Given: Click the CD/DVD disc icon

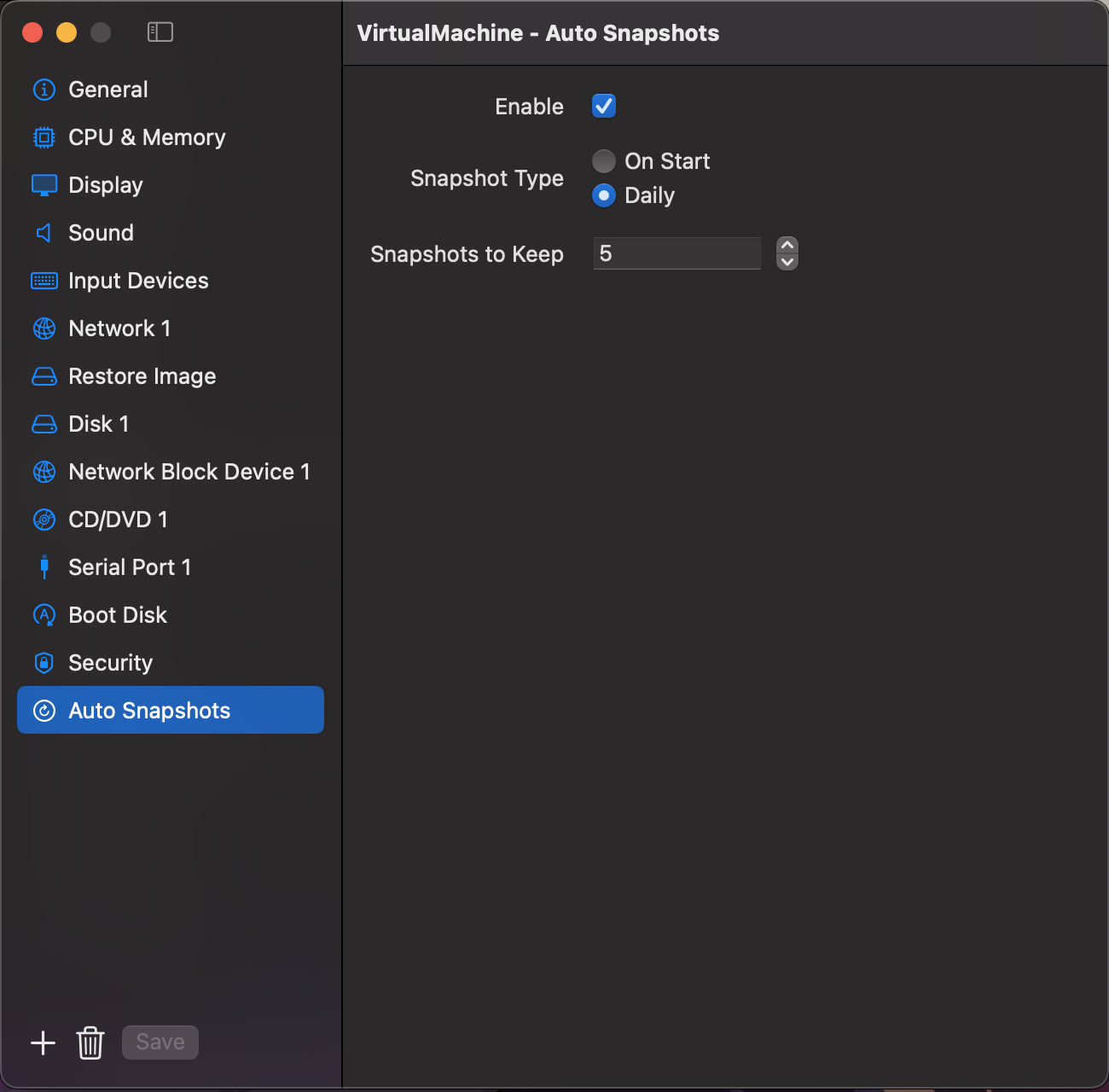Looking at the screenshot, I should (44, 520).
